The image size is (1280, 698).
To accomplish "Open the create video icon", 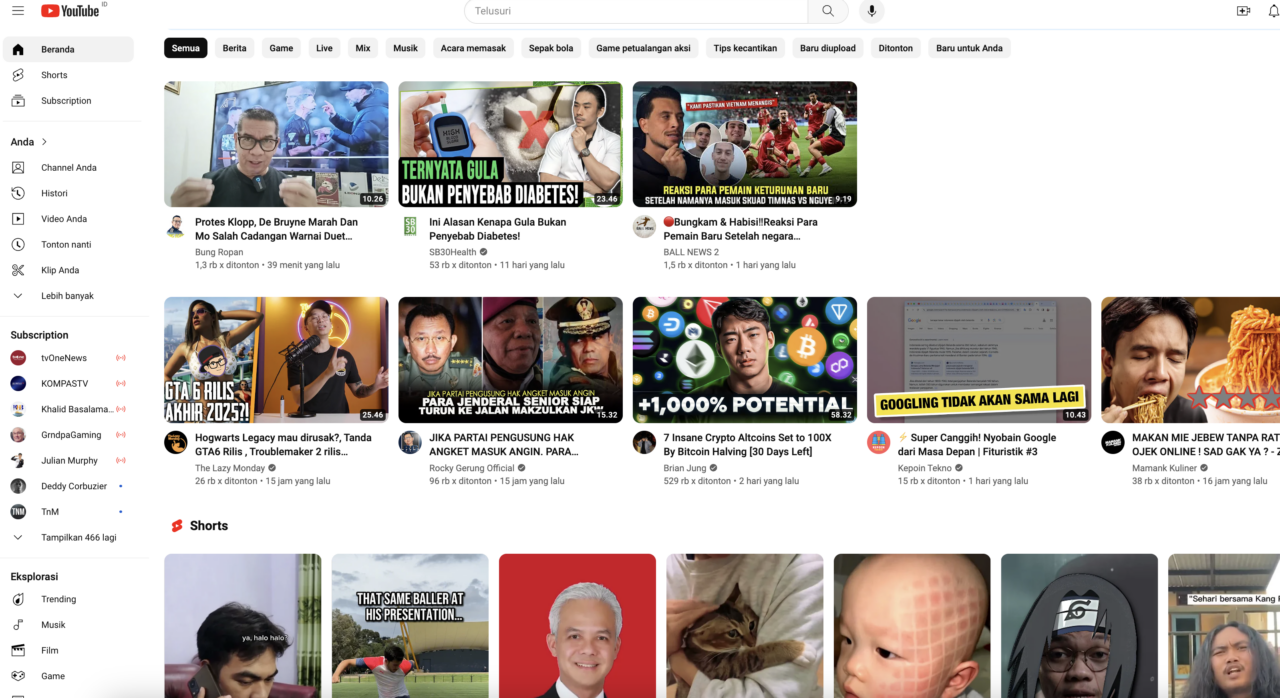I will pos(1243,11).
